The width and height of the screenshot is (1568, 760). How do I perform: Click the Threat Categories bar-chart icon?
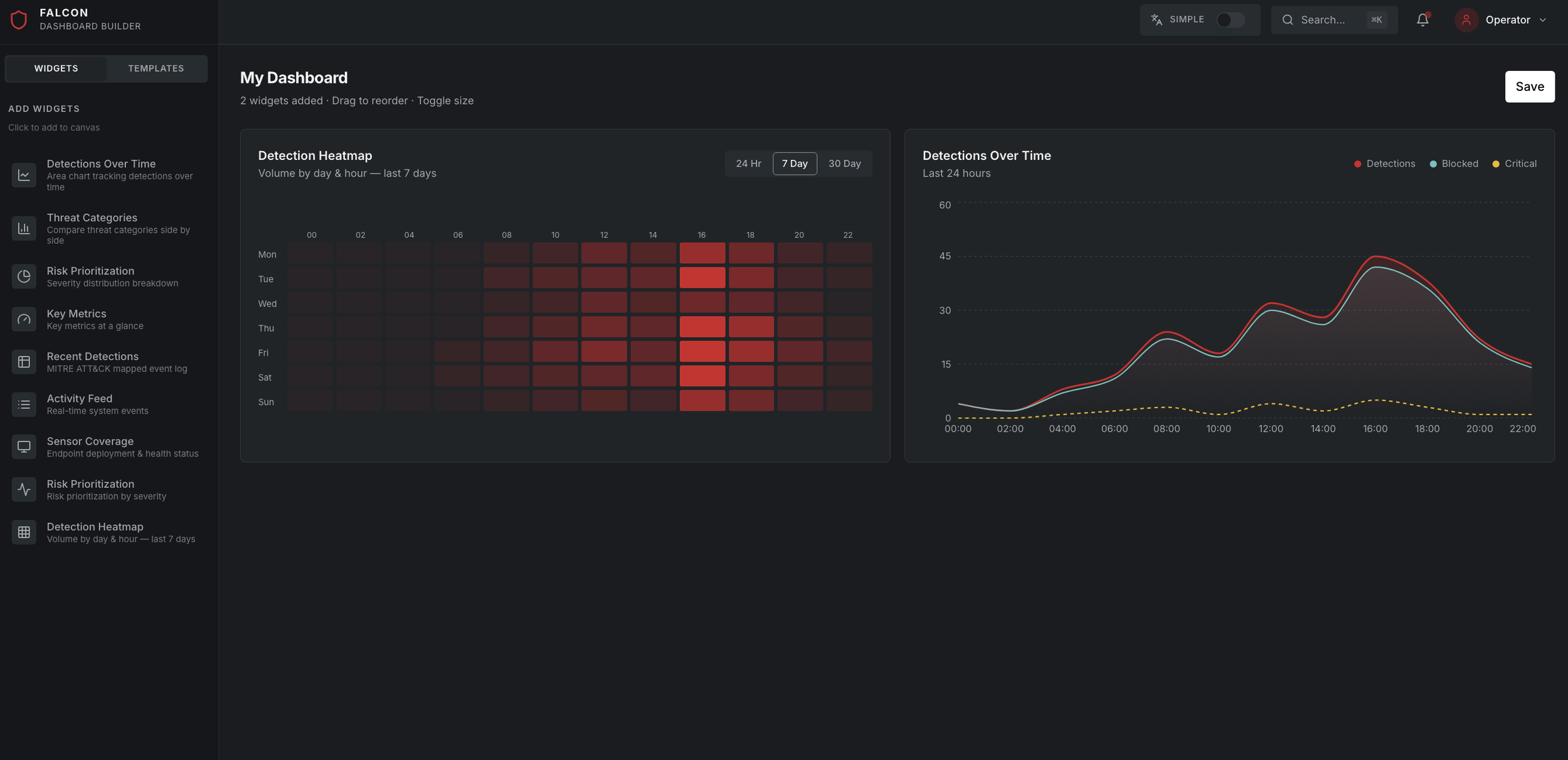24,228
